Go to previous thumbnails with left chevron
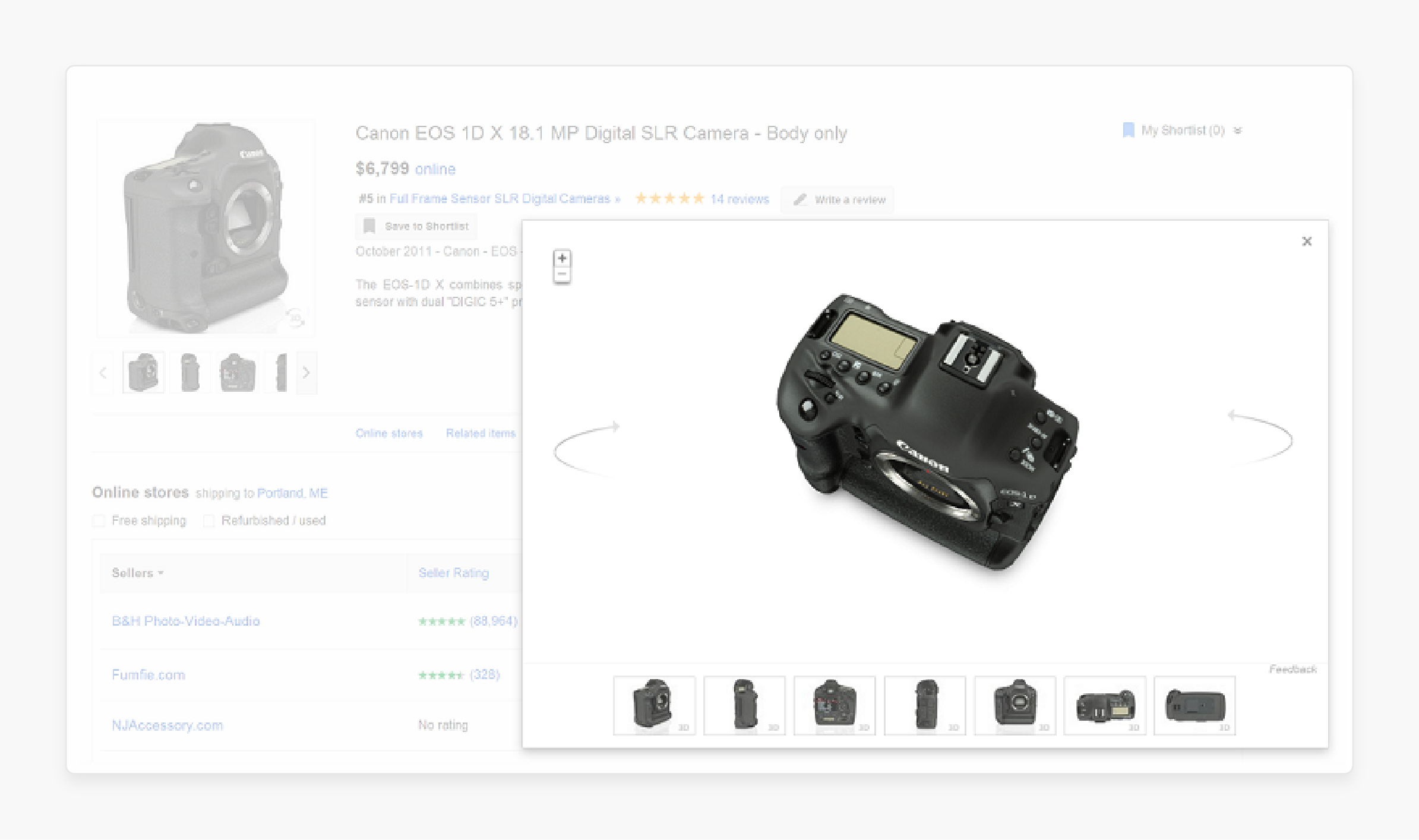The height and width of the screenshot is (840, 1419). pyautogui.click(x=103, y=373)
